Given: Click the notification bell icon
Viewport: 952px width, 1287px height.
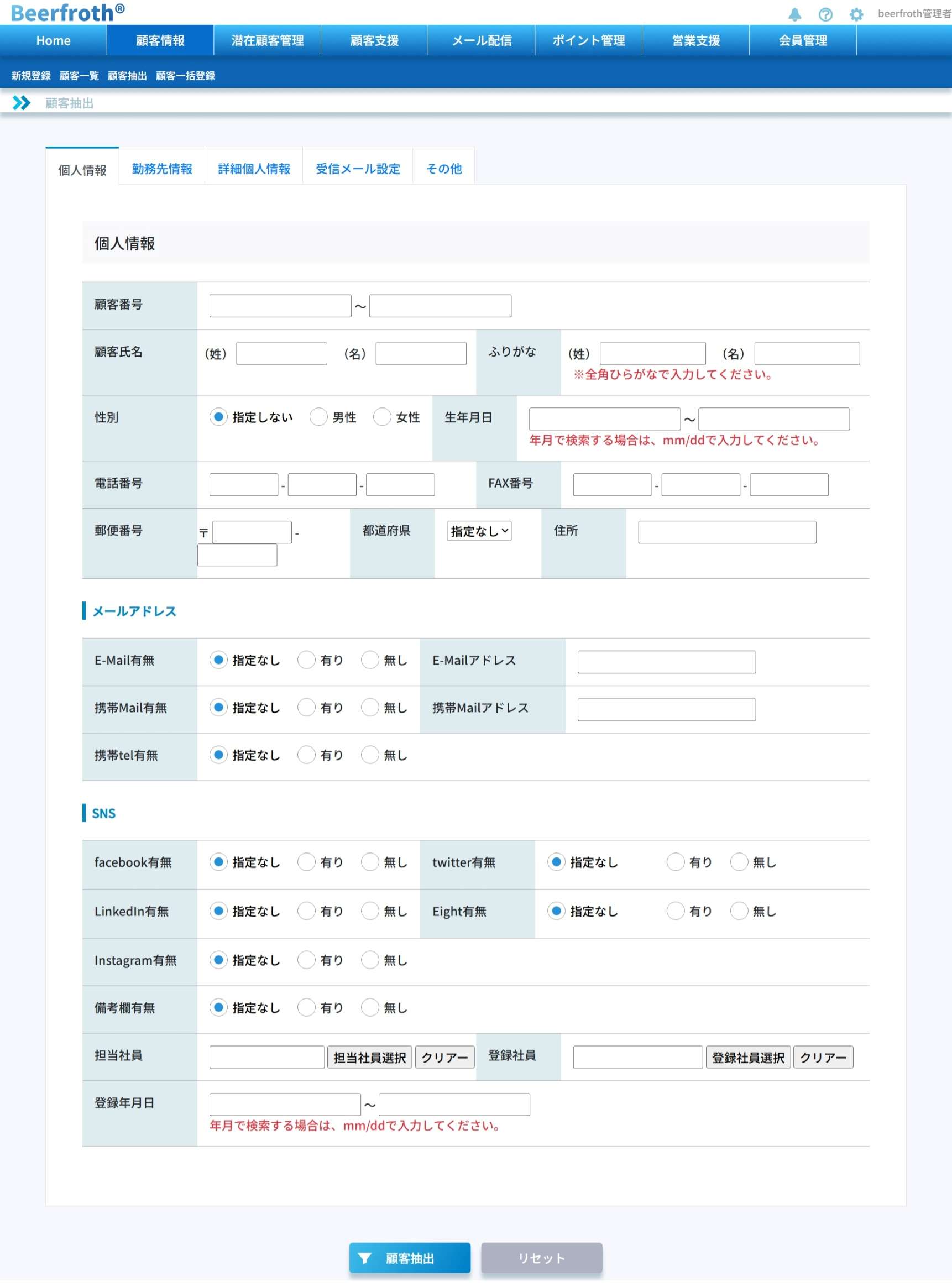Looking at the screenshot, I should pos(794,14).
